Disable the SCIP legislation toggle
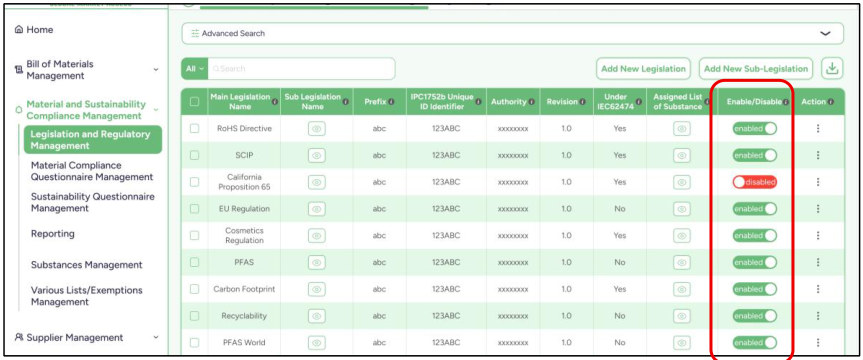This screenshot has width=863, height=360. click(755, 155)
